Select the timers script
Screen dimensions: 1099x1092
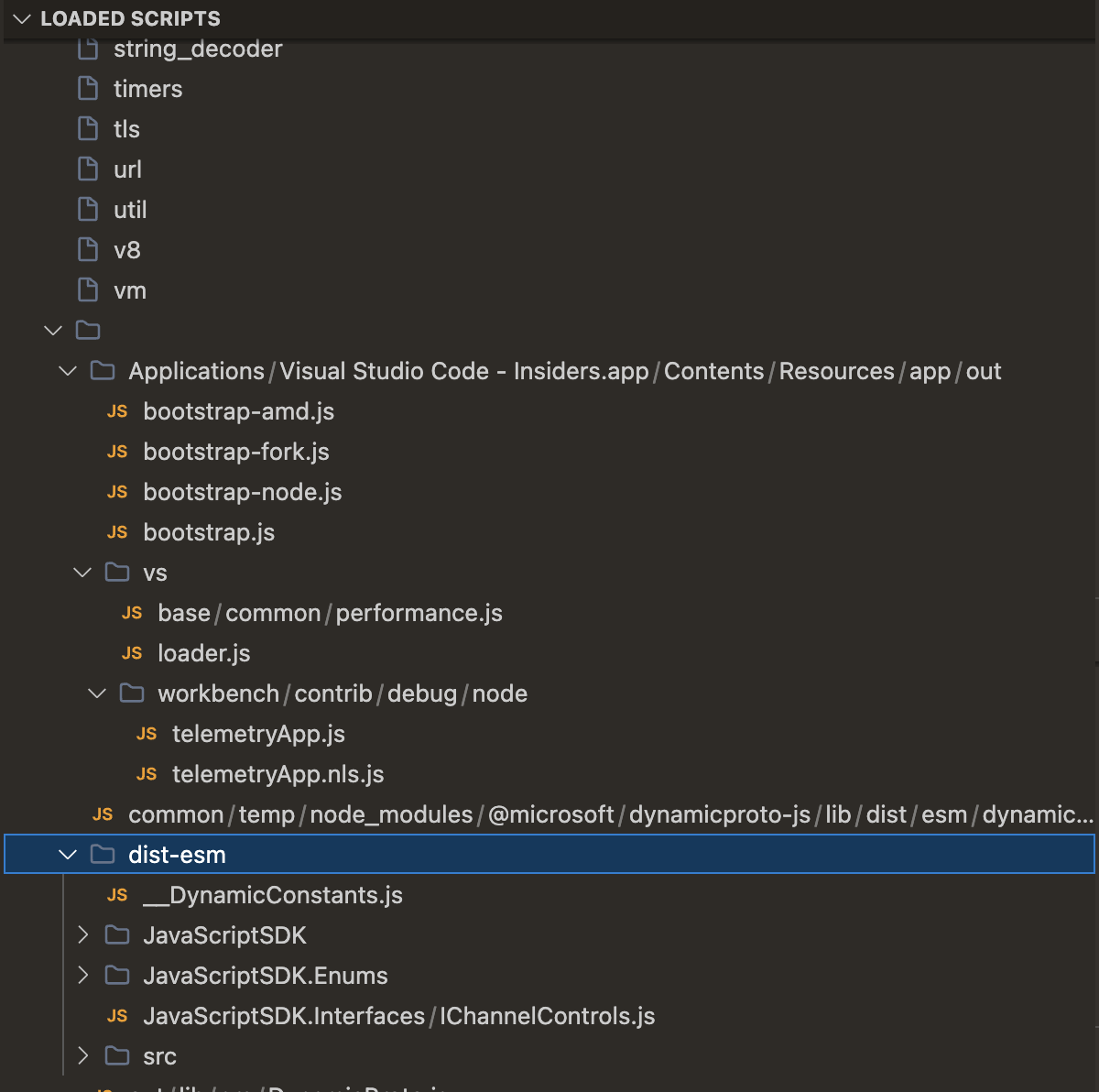click(147, 89)
